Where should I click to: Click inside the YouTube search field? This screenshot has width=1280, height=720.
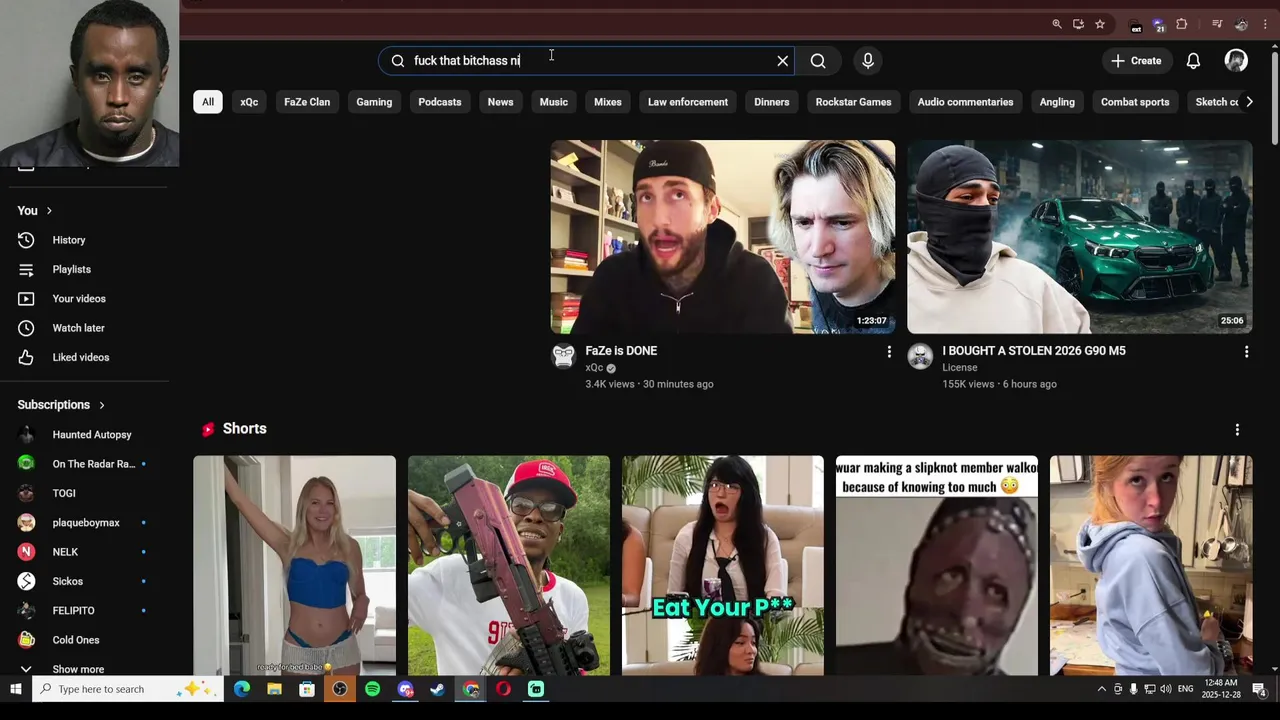585,61
